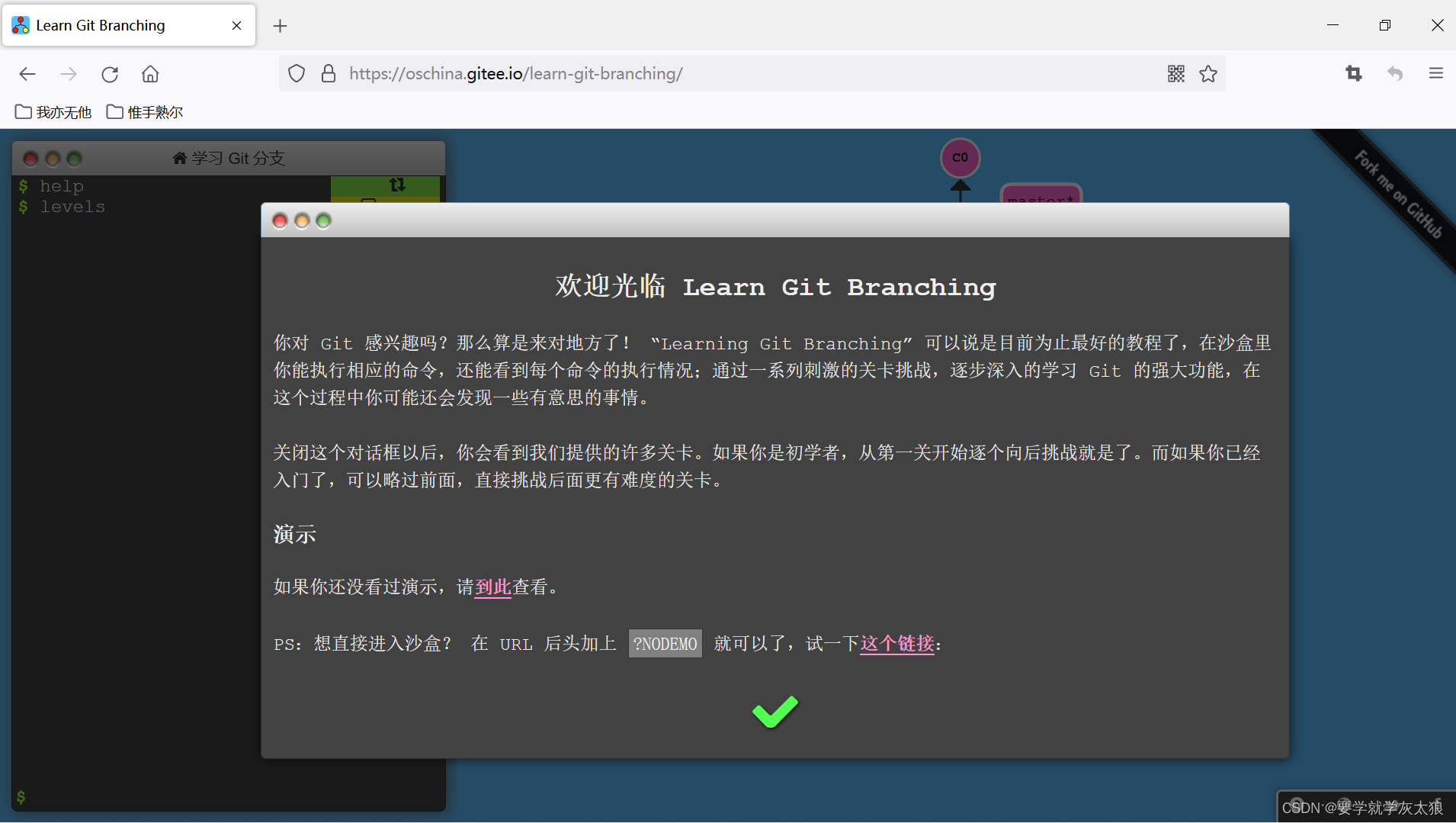This screenshot has height=823, width=1456.
Task: Go forward in browser history
Action: click(x=69, y=74)
